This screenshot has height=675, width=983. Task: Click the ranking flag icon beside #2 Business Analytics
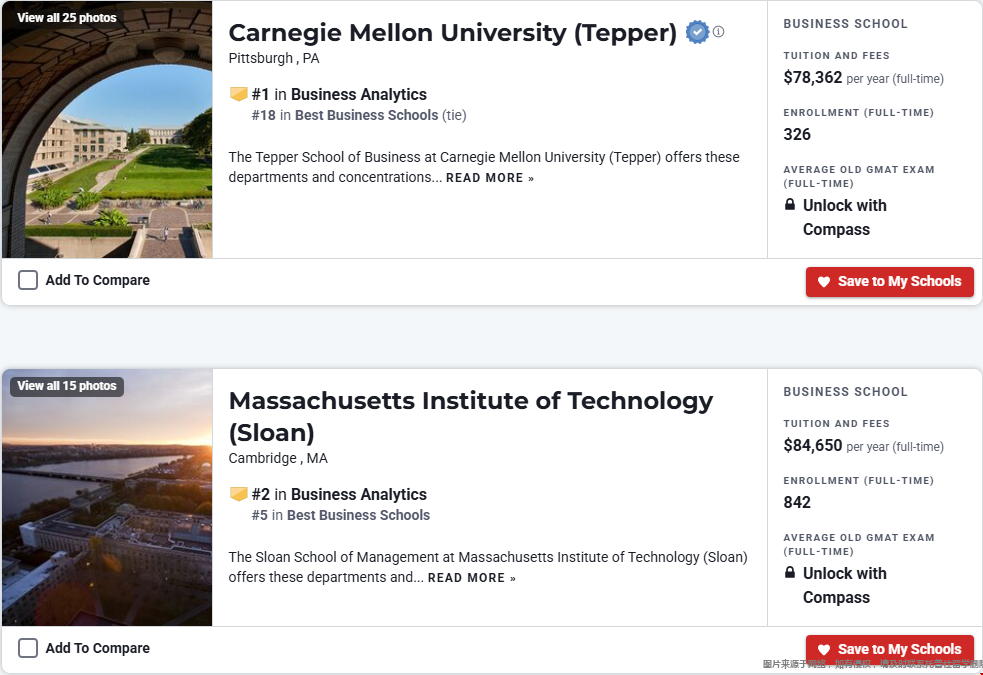pos(238,494)
